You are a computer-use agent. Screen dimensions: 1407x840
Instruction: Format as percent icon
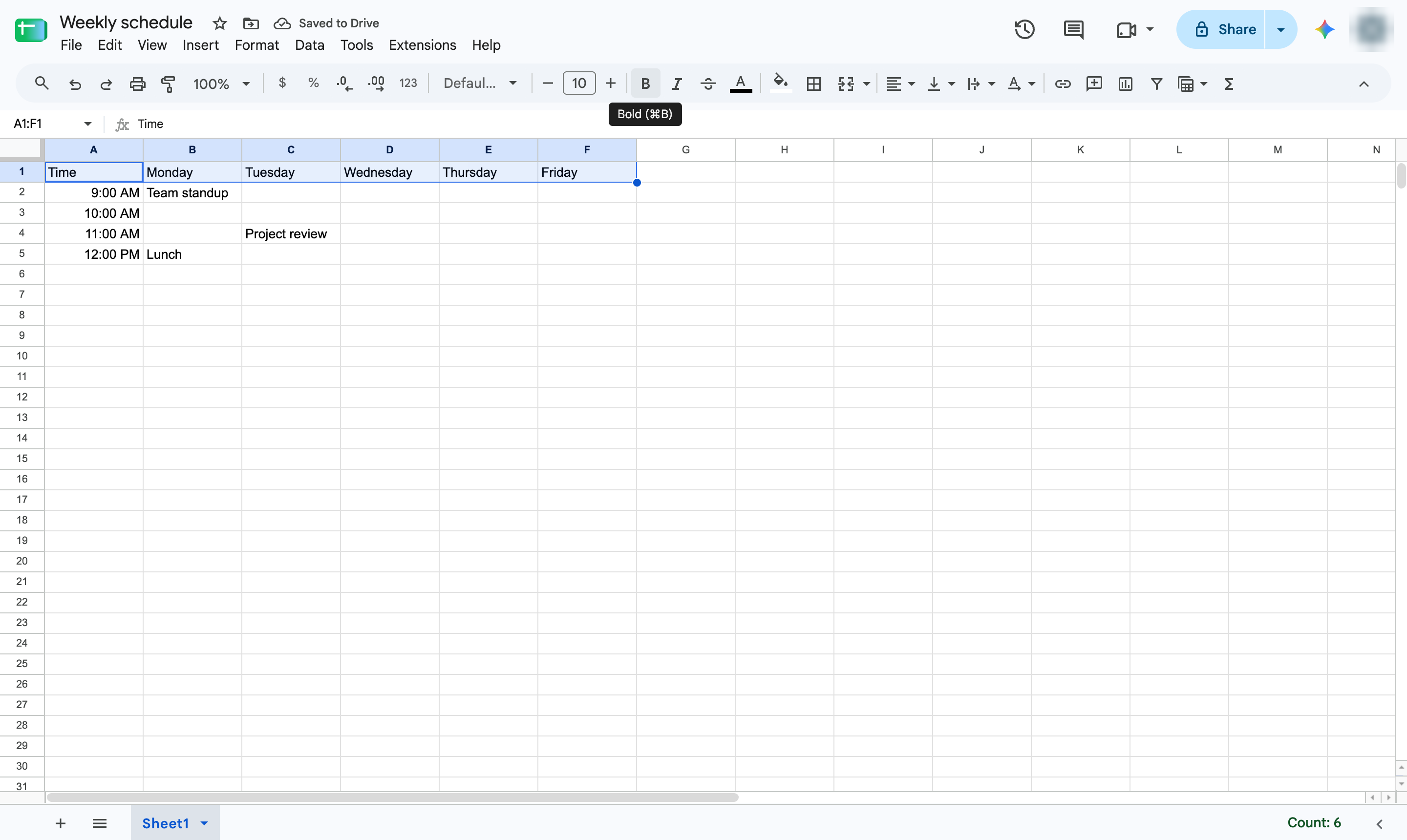coord(313,83)
